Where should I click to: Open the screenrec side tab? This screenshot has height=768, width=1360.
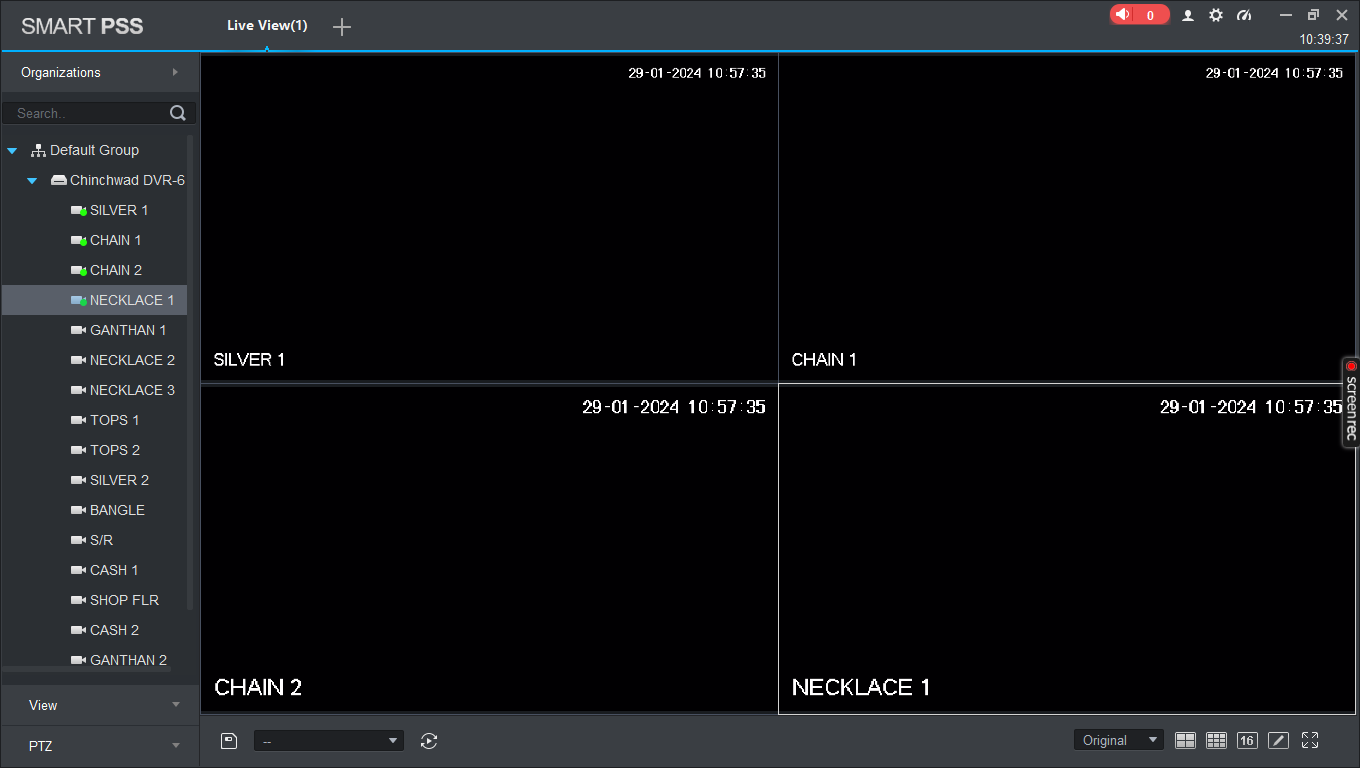(1350, 402)
